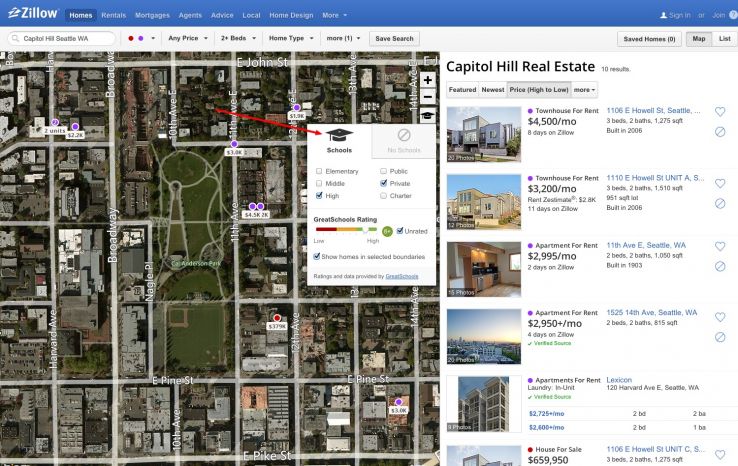Select the $3.0K marker near E Pine St
This screenshot has height=466, width=738.
pyautogui.click(x=399, y=402)
